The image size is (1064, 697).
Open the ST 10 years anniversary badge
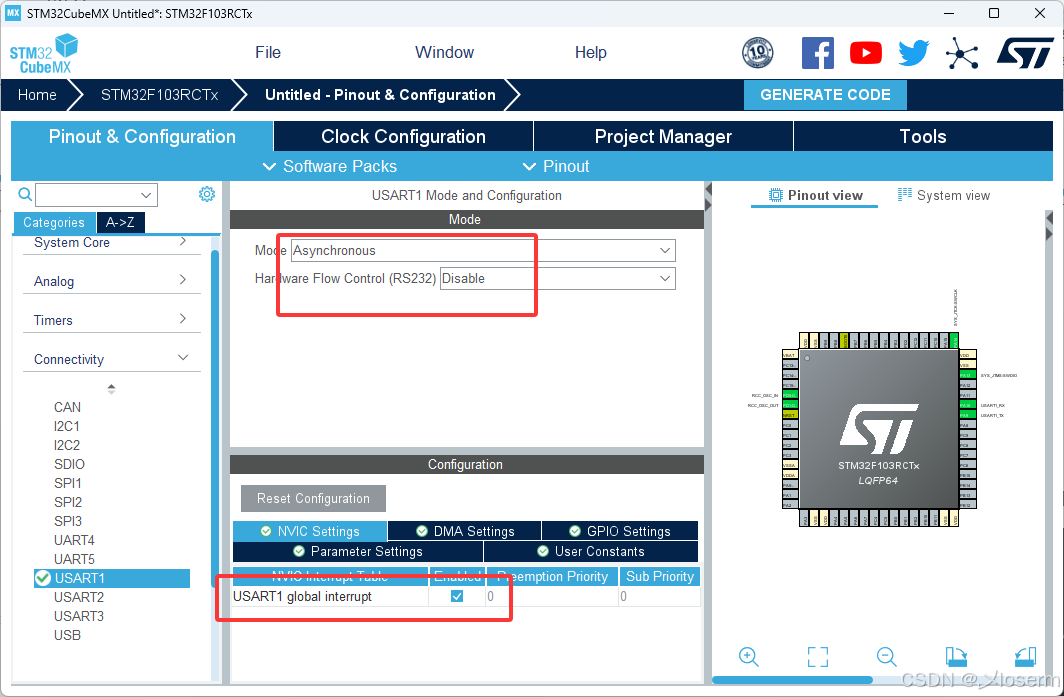coord(757,53)
